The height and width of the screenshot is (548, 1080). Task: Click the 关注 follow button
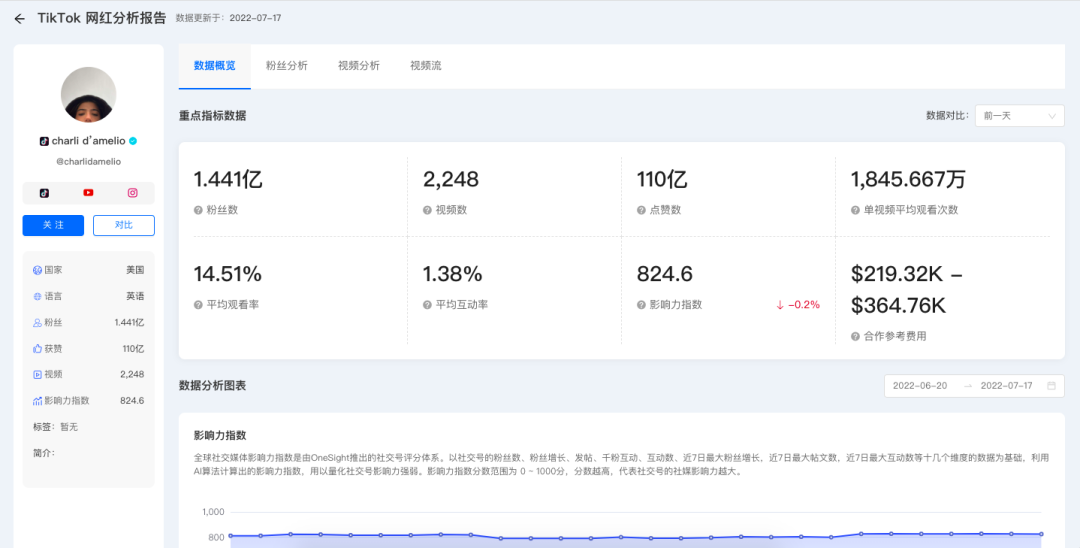tap(53, 225)
